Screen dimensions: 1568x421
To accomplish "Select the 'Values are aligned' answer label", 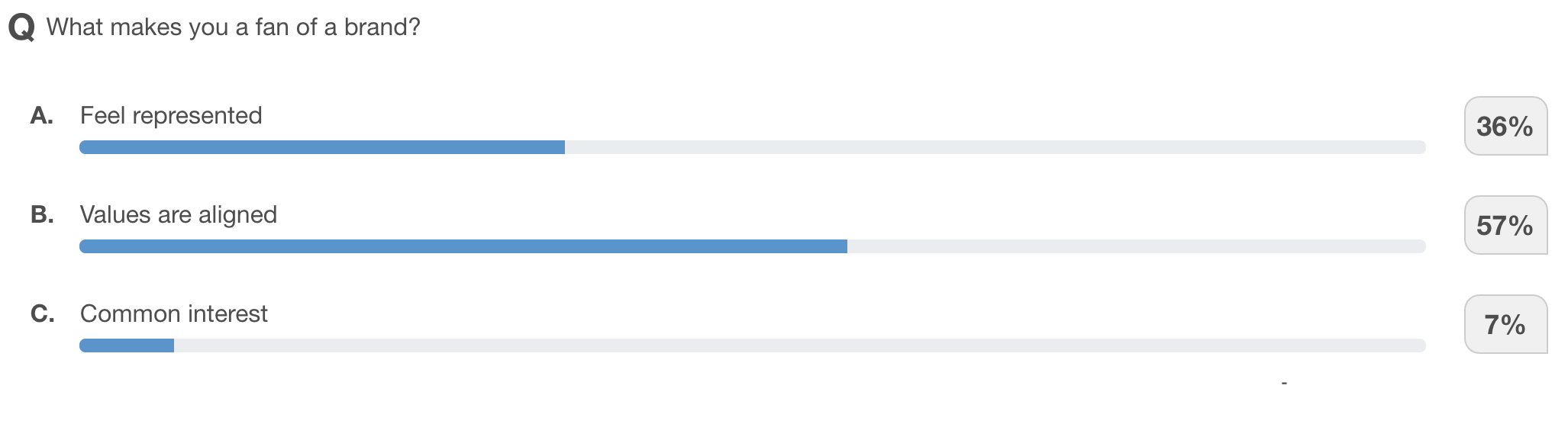I will point(178,214).
